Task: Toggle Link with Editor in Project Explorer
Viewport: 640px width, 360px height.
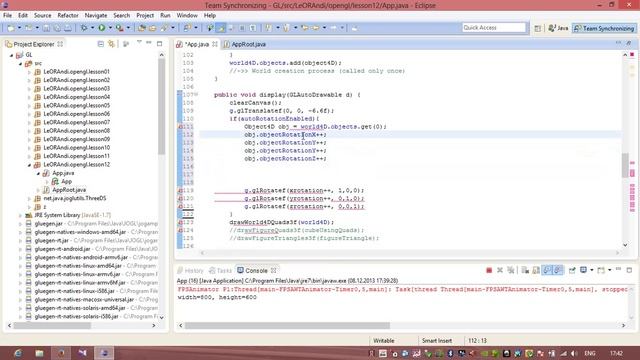Action: (111, 44)
